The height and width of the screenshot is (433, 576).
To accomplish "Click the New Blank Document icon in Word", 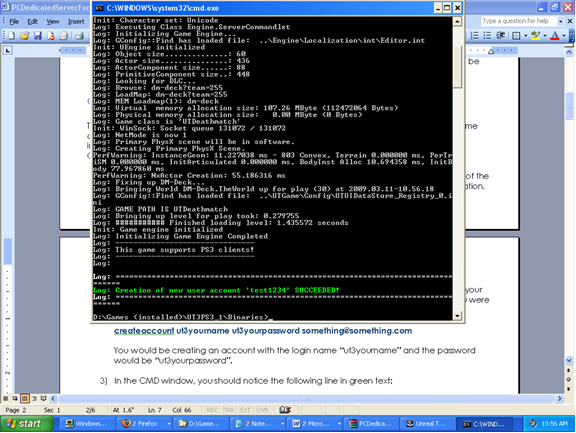I will pyautogui.click(x=11, y=36).
